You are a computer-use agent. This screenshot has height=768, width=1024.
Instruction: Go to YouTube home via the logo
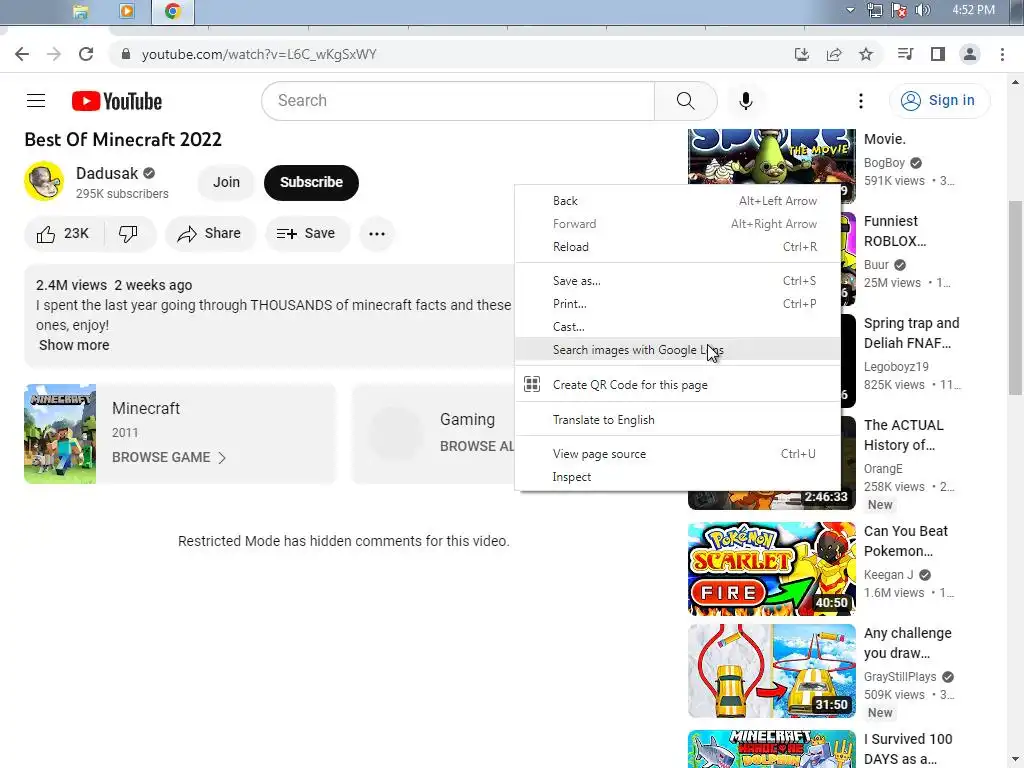point(117,101)
